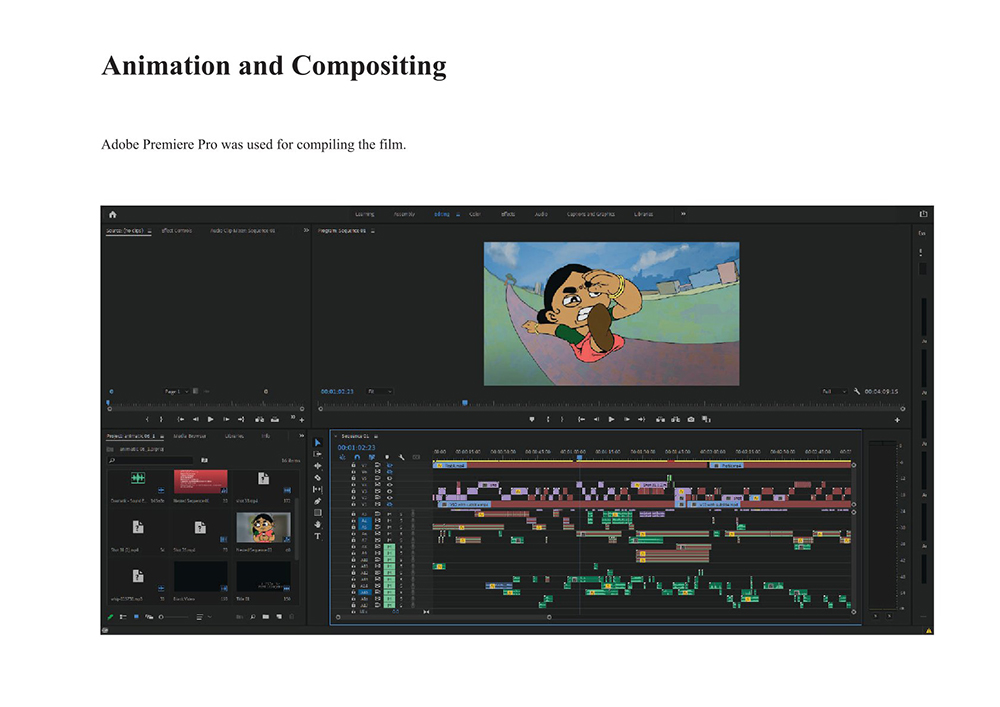Image resolution: width=1000 pixels, height=707 pixels.
Task: Switch Project panel to Freeform View
Action: tap(149, 617)
